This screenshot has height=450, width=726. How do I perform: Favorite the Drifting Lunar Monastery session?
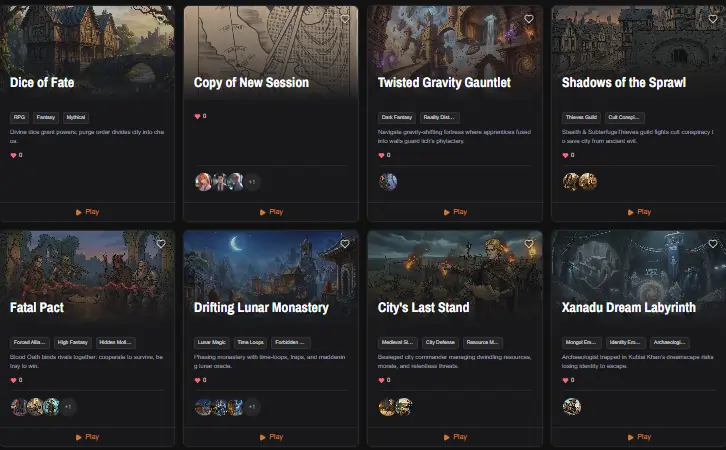click(345, 244)
